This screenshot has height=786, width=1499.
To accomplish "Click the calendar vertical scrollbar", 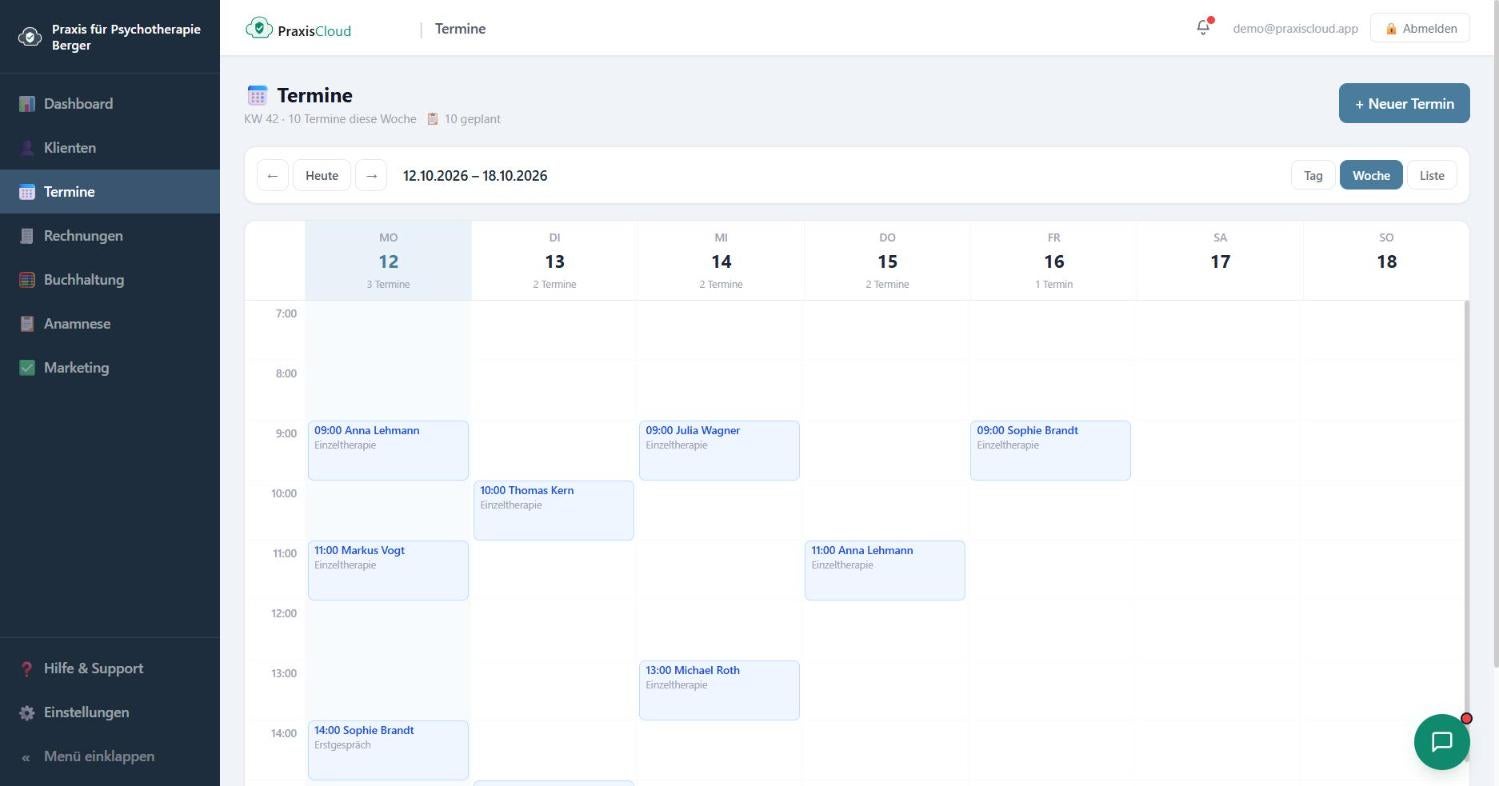I will pyautogui.click(x=1465, y=530).
